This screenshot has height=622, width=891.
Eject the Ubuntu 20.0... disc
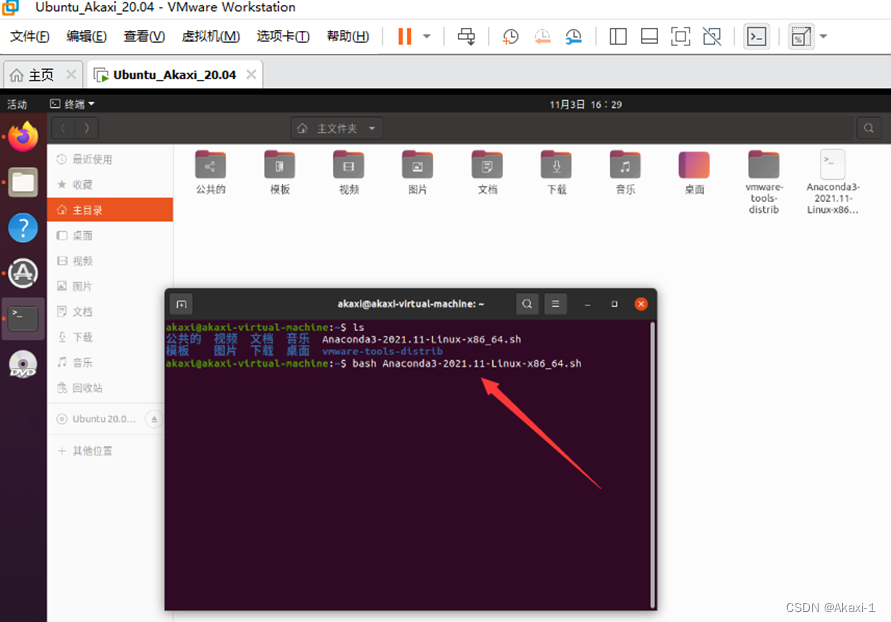[153, 419]
